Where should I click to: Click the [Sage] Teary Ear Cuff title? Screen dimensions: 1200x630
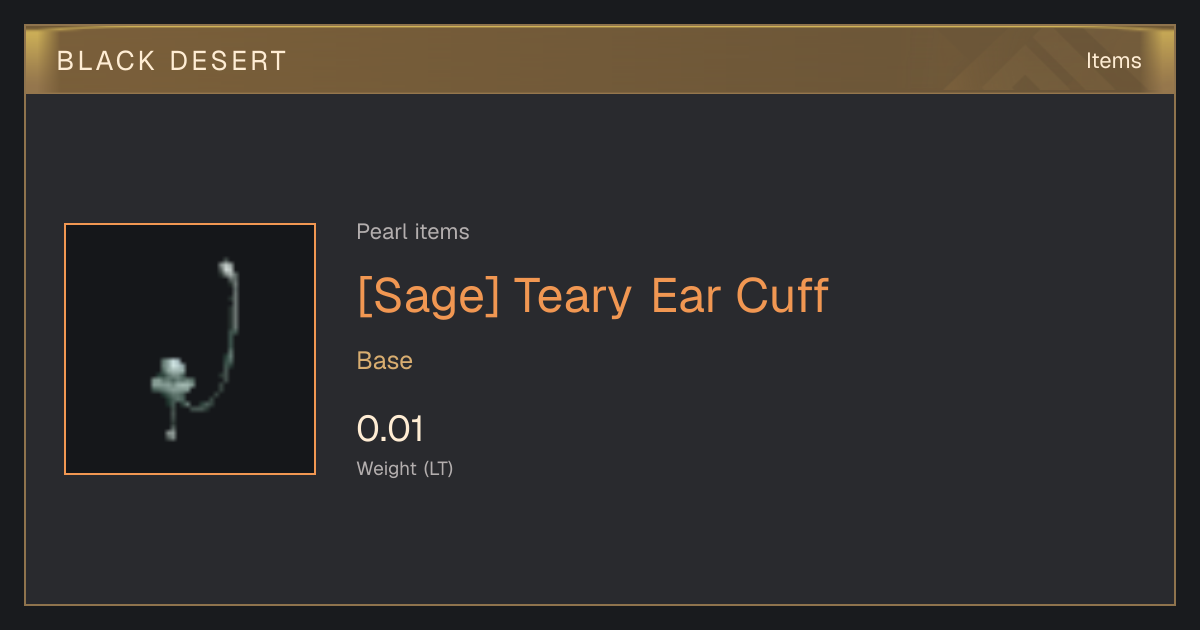tap(593, 296)
